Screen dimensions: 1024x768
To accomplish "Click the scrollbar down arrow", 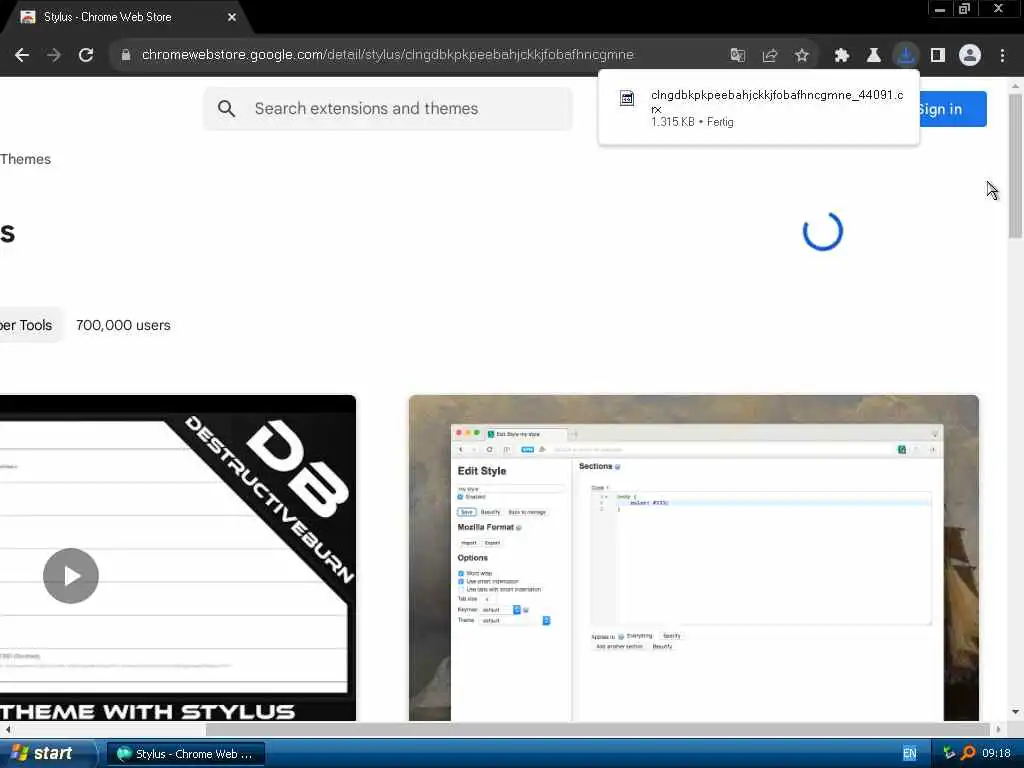I will [x=1015, y=712].
